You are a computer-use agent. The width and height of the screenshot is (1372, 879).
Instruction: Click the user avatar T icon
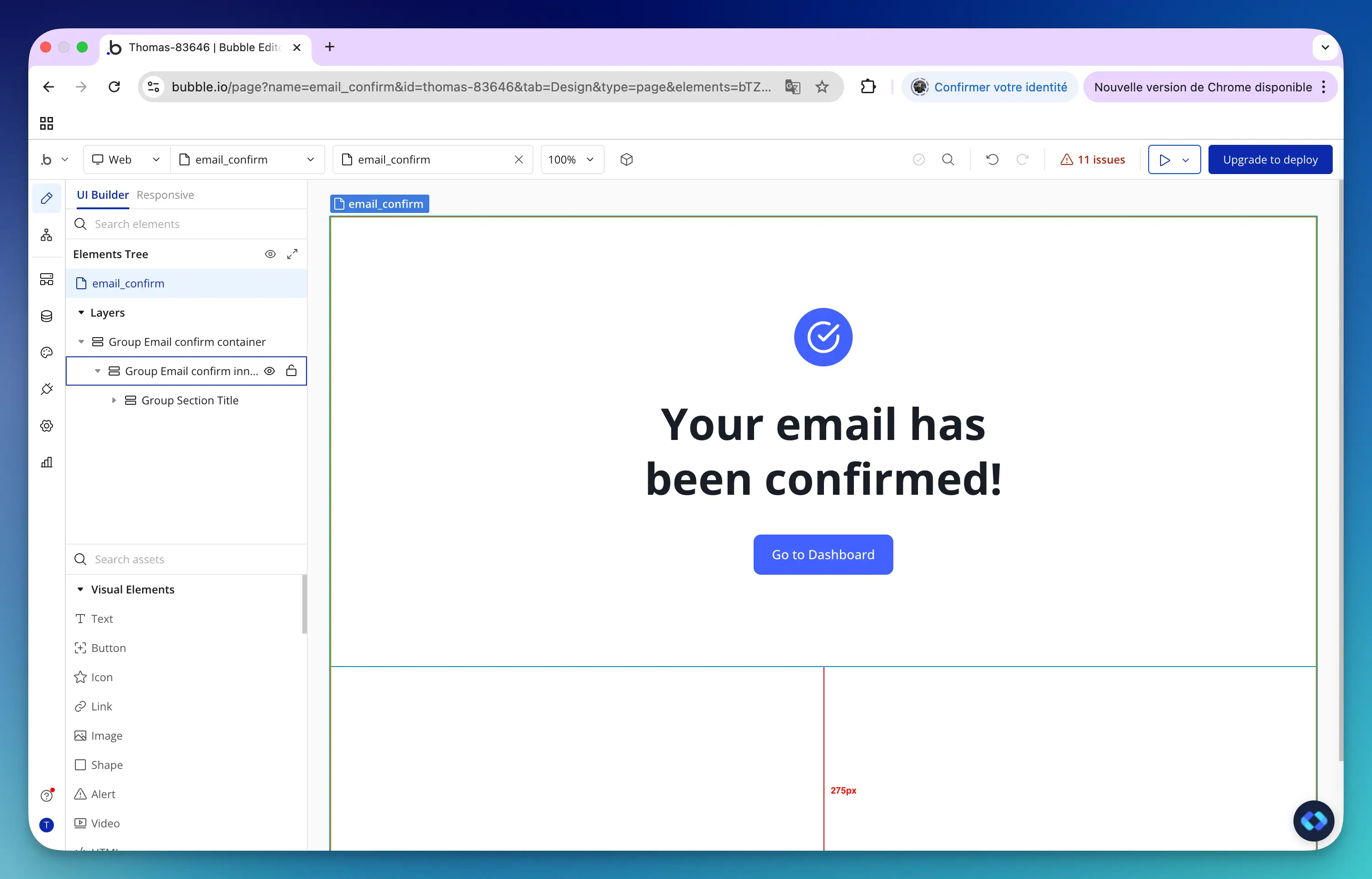pos(47,825)
